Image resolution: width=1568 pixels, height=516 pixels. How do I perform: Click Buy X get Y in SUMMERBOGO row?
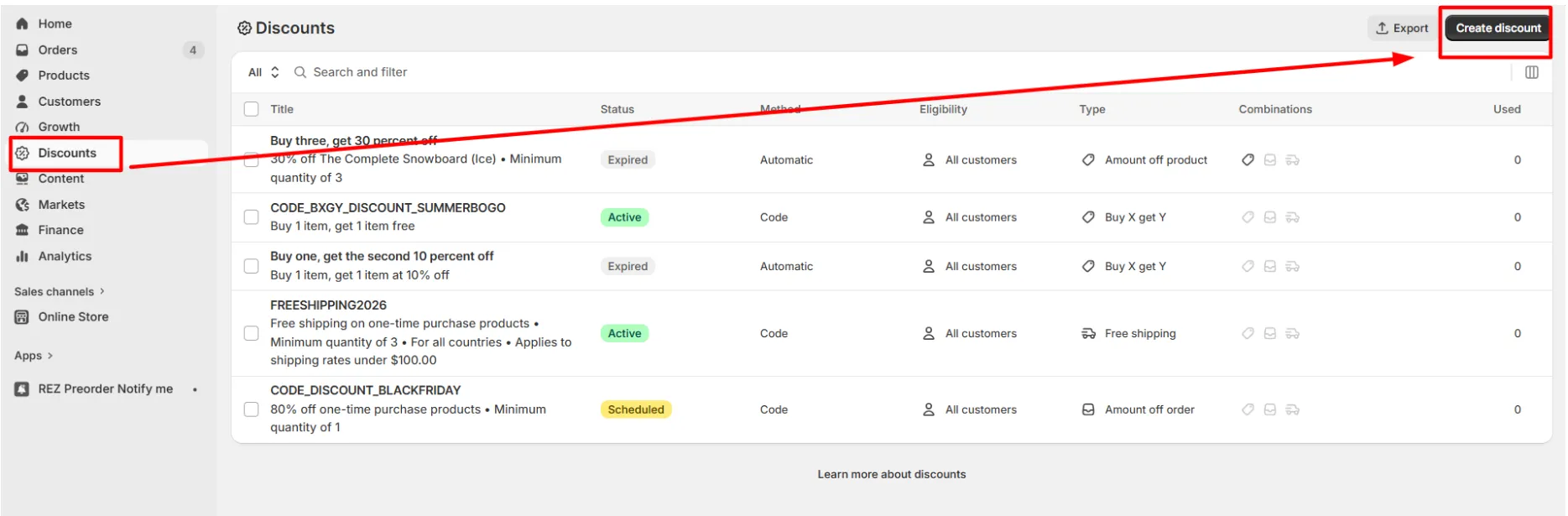click(1135, 217)
